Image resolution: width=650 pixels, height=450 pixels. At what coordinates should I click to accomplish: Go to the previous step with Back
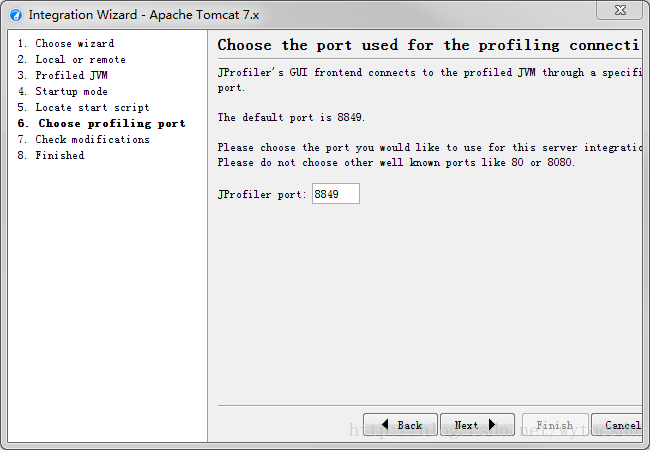pyautogui.click(x=400, y=424)
